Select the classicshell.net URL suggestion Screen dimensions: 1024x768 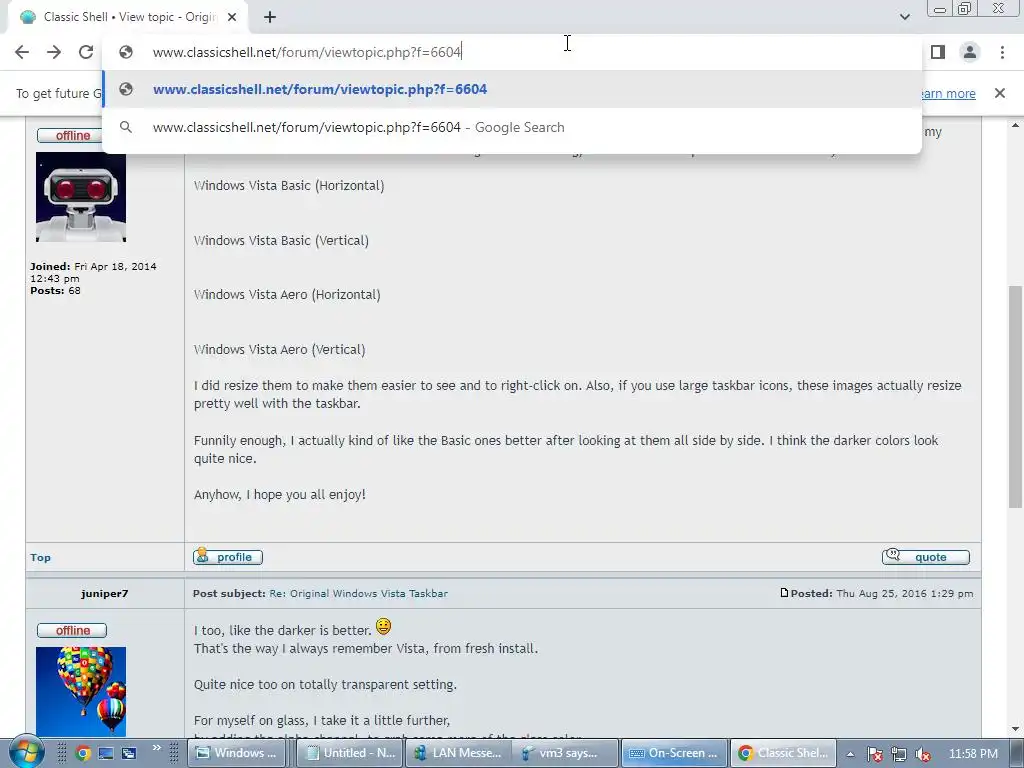[512, 89]
